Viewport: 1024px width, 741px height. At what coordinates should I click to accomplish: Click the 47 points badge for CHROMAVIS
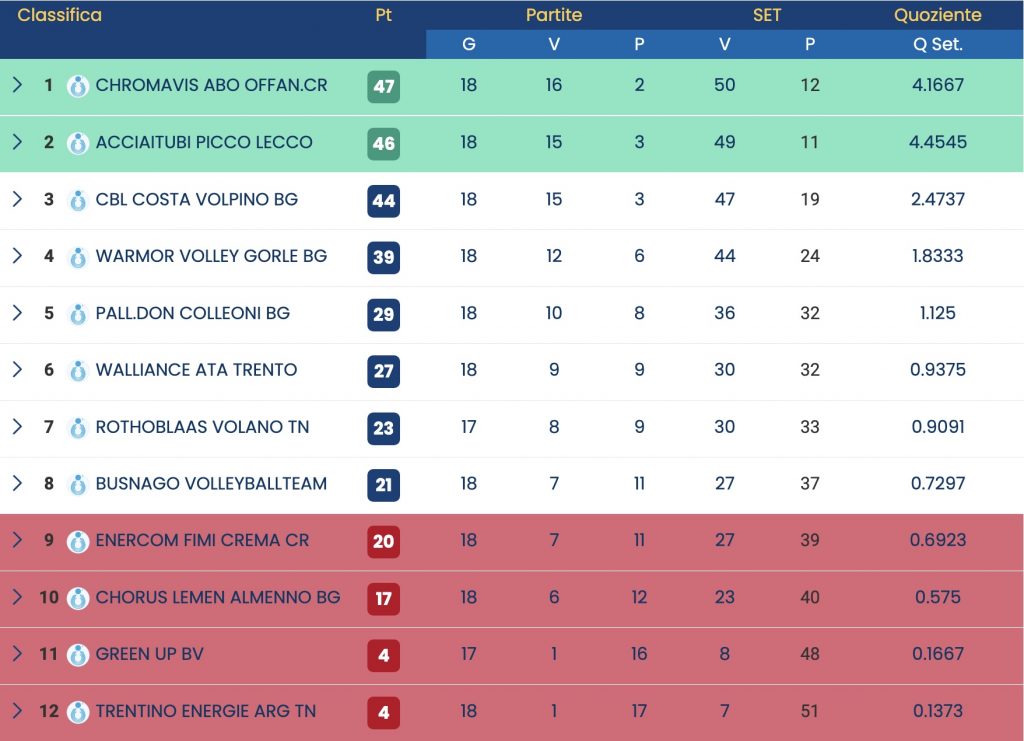(x=383, y=86)
